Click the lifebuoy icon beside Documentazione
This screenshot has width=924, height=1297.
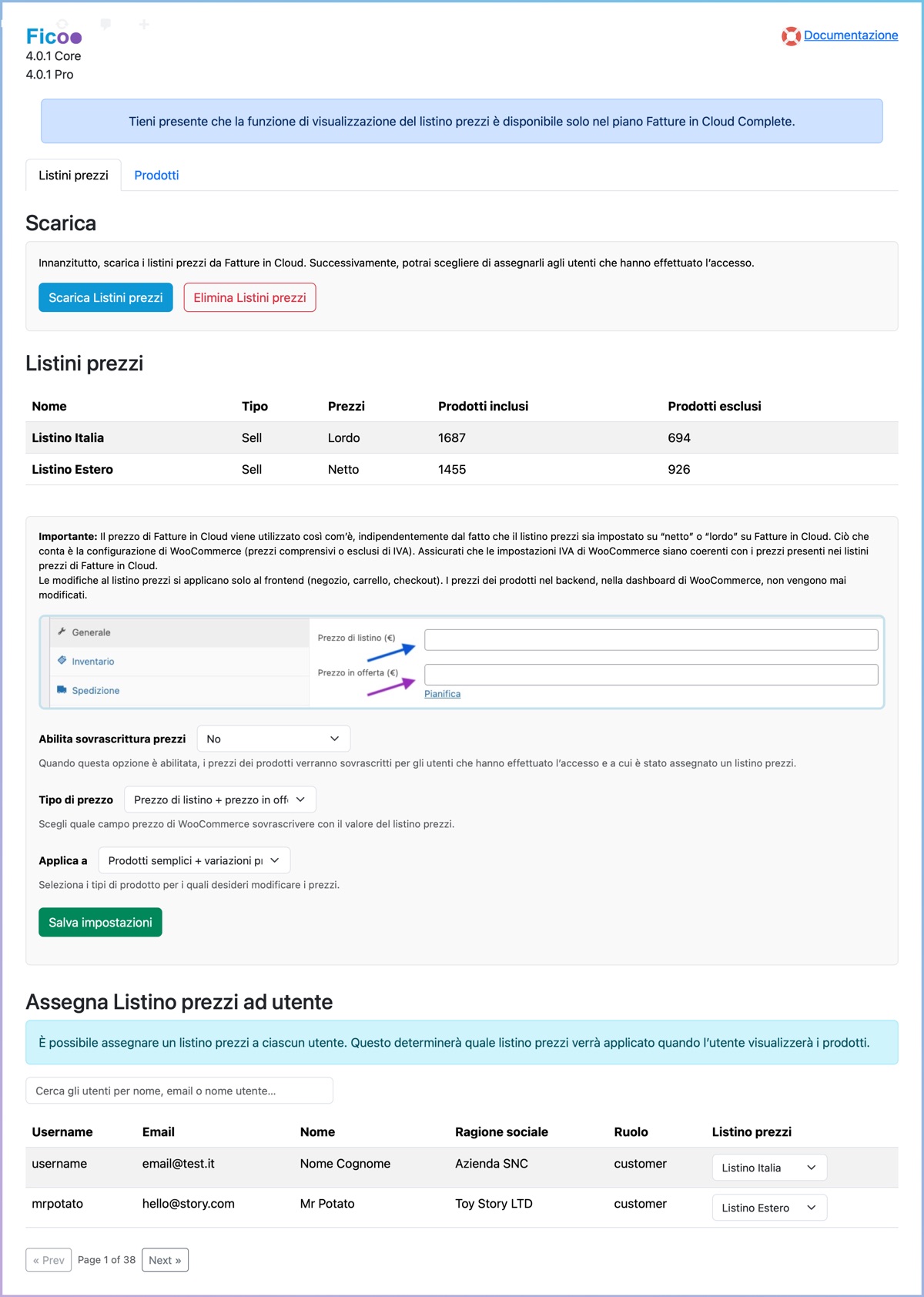click(x=791, y=36)
